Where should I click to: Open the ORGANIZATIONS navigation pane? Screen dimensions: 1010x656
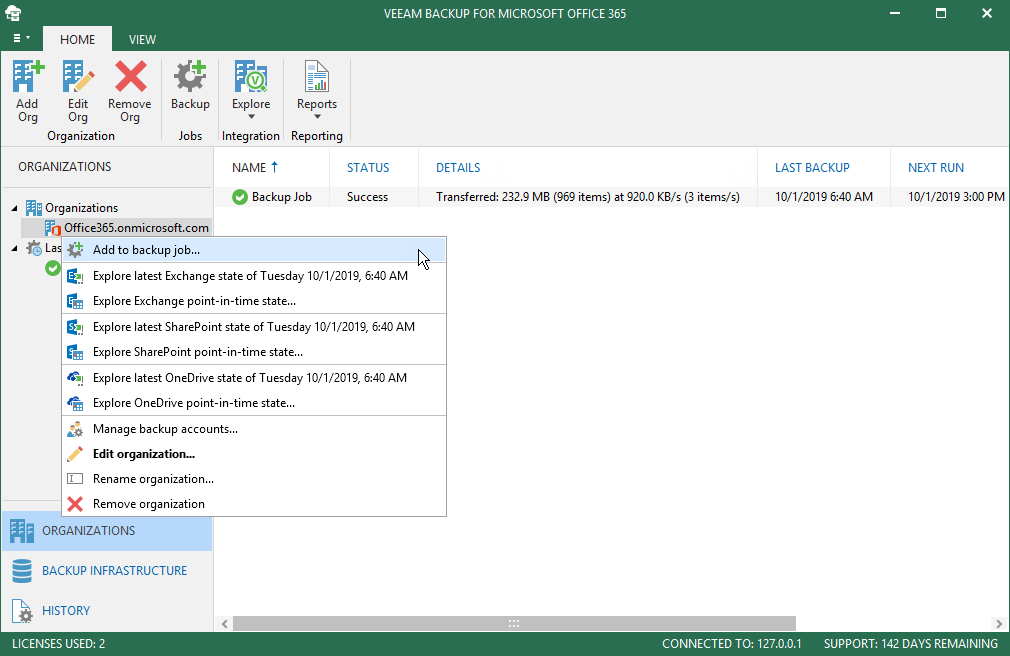tap(107, 531)
